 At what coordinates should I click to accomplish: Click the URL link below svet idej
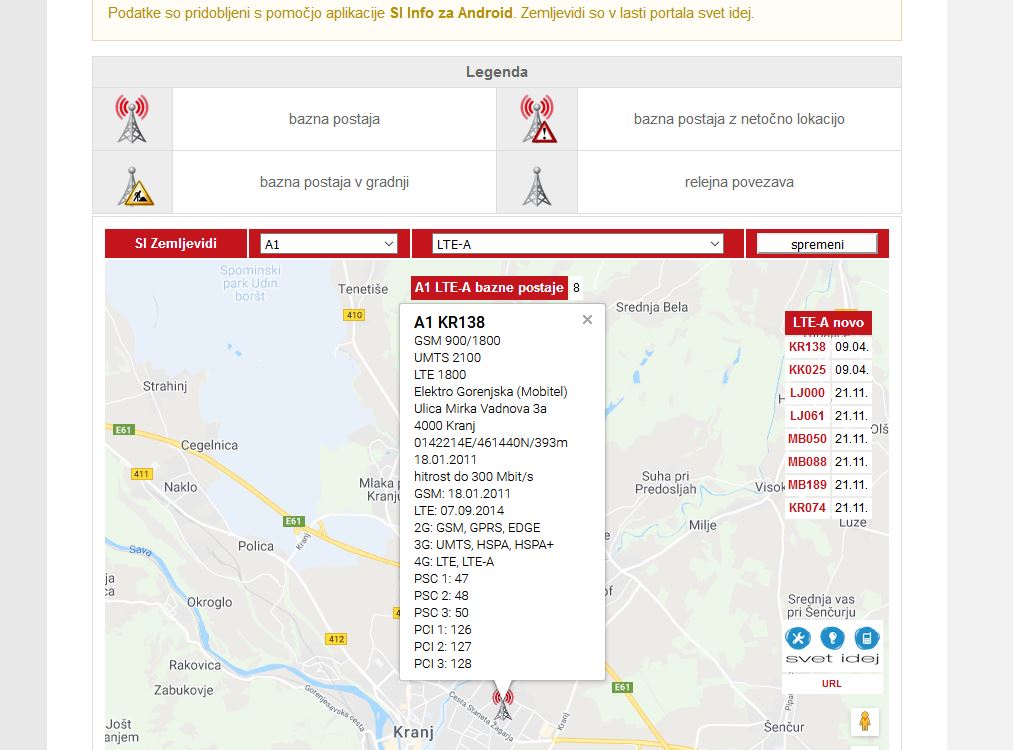click(831, 683)
